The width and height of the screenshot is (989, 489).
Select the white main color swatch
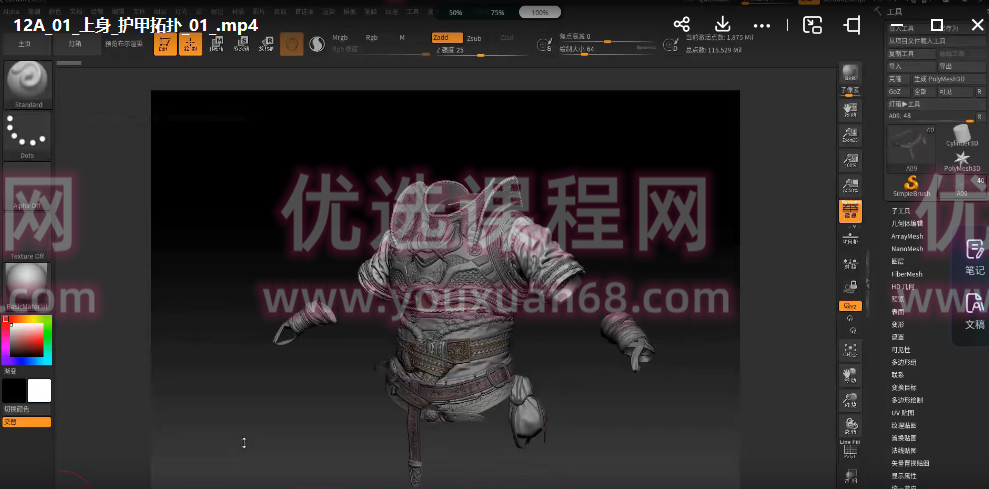coord(39,391)
